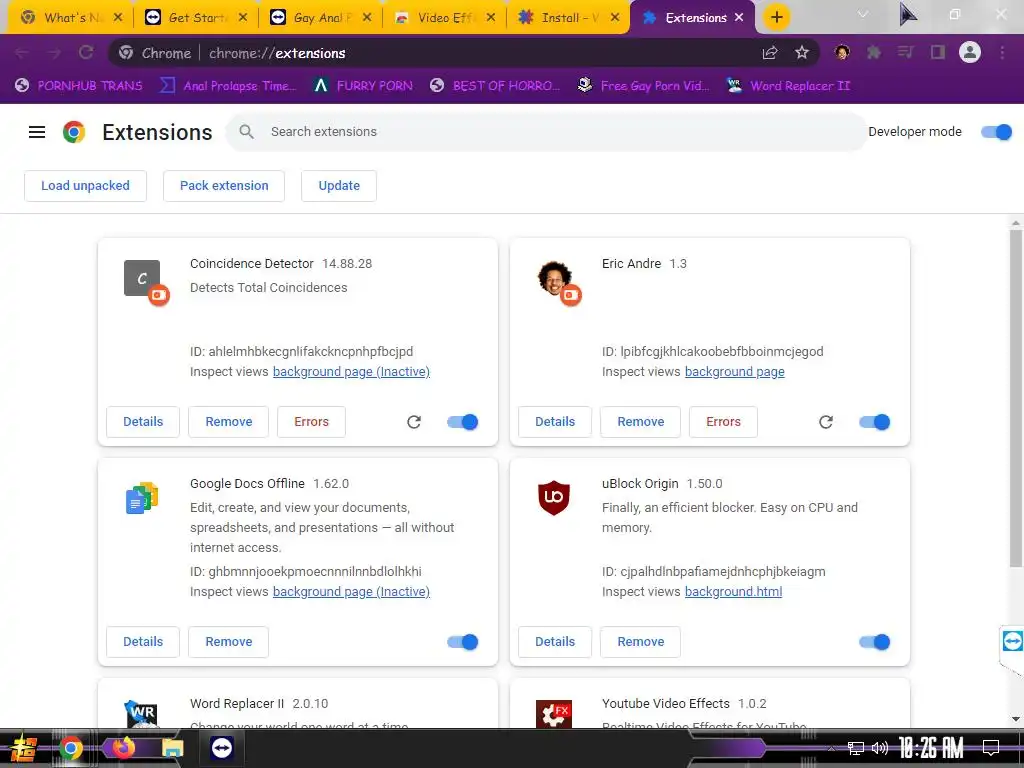Open the notification center icon
1024x768 pixels.
(991, 748)
